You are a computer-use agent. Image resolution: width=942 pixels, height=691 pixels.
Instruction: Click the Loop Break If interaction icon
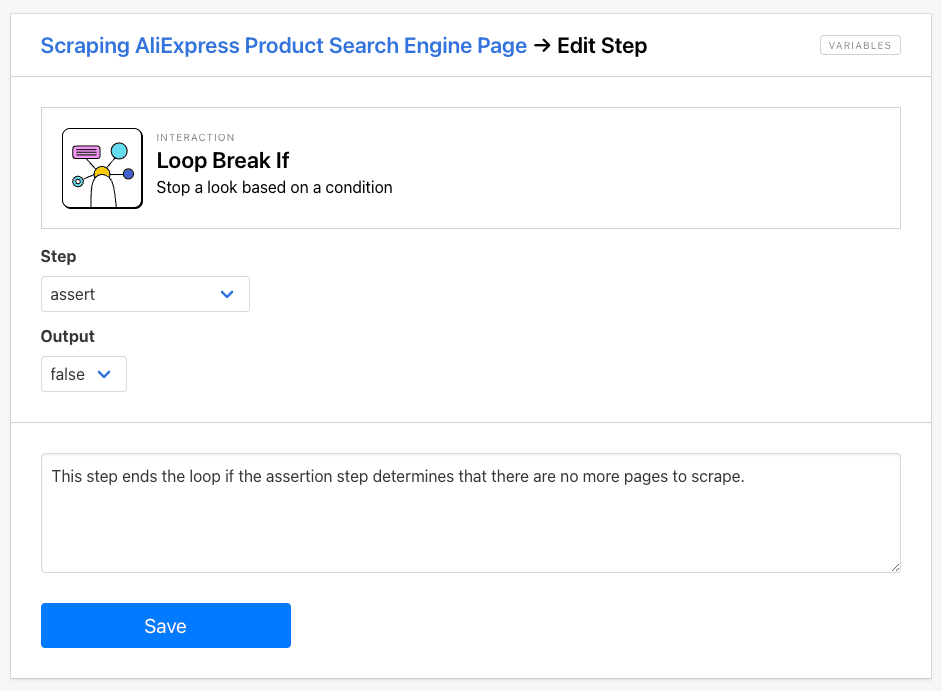(102, 168)
